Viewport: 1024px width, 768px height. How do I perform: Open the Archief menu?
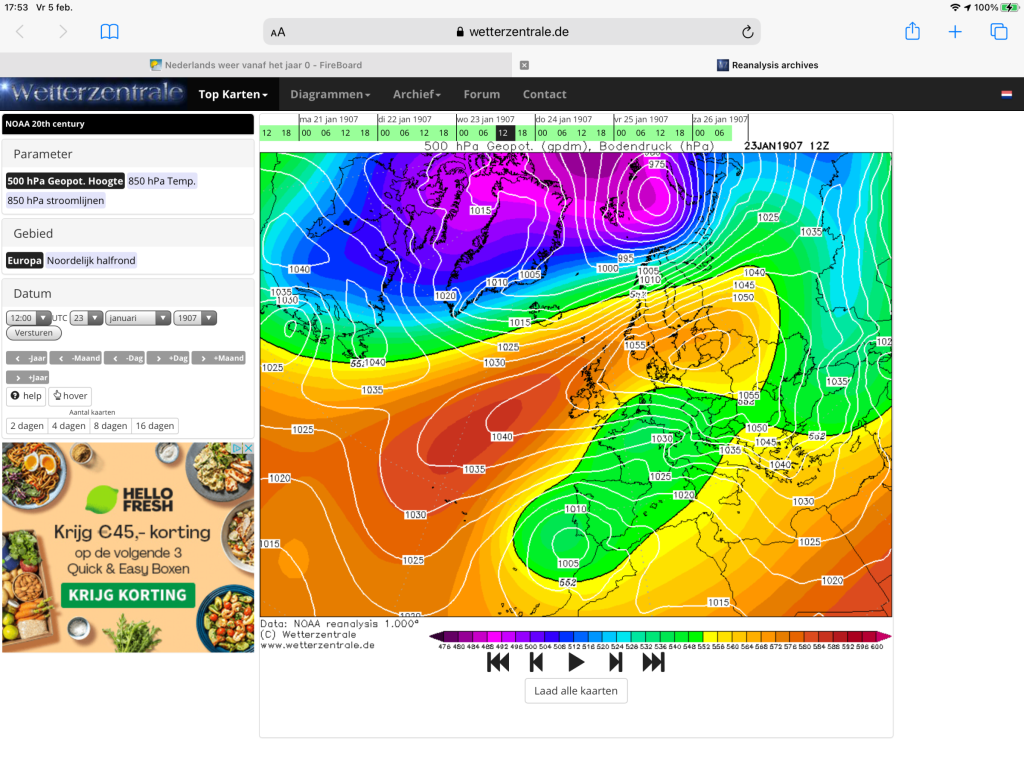(x=417, y=94)
